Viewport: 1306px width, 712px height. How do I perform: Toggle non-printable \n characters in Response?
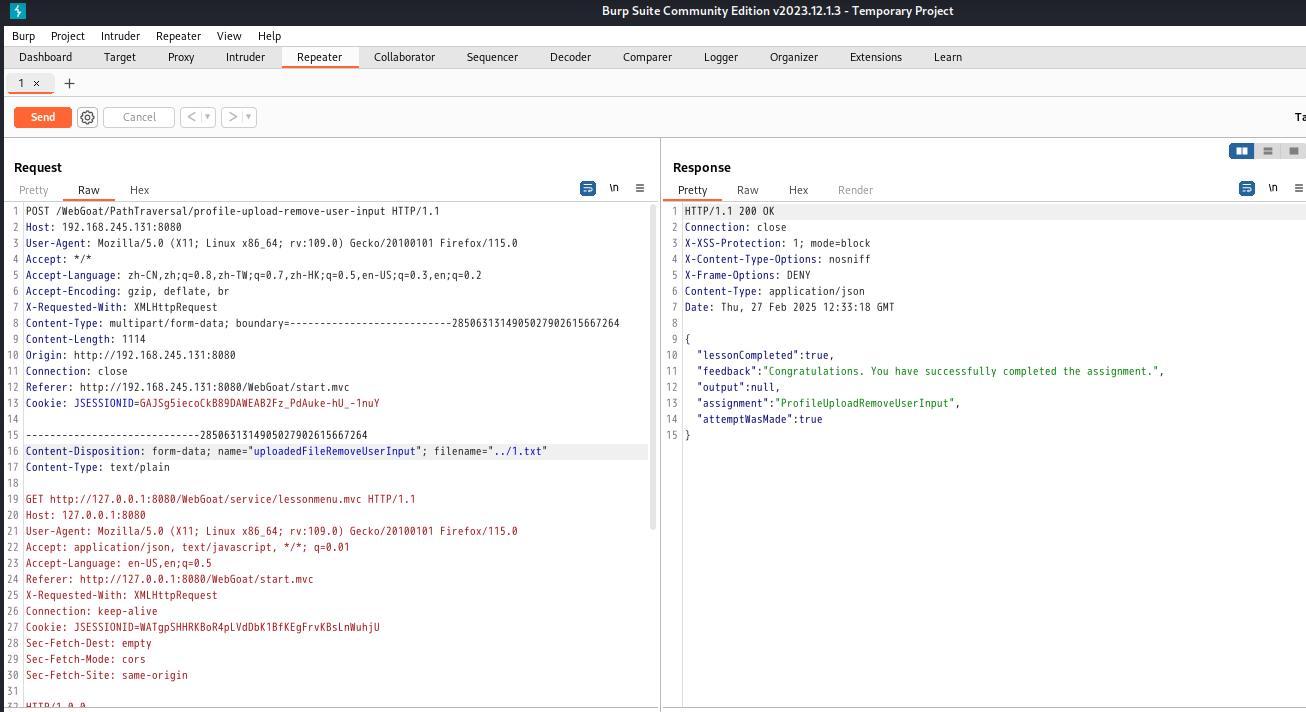(x=1273, y=188)
